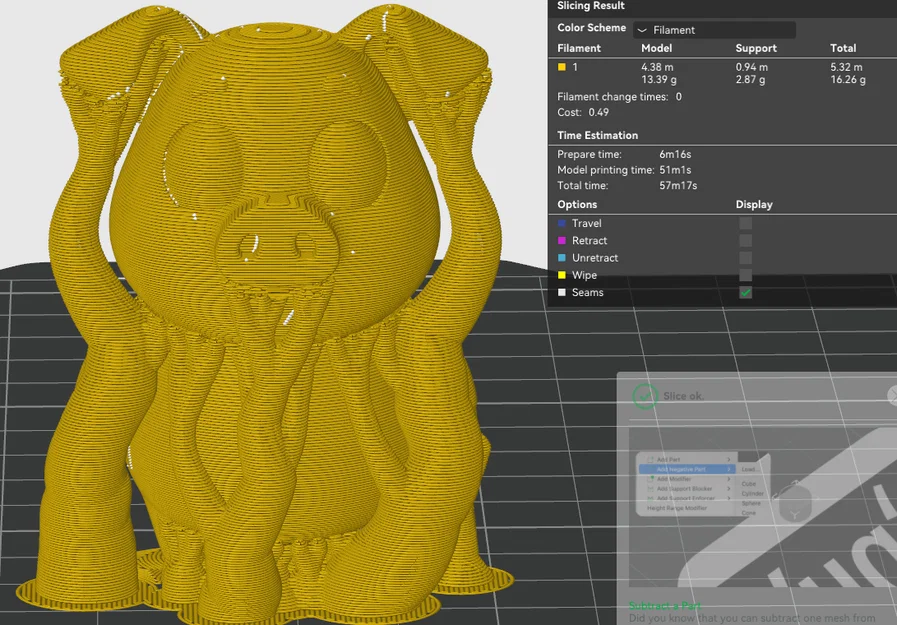Uncheck the Seams display checkbox

coord(745,292)
